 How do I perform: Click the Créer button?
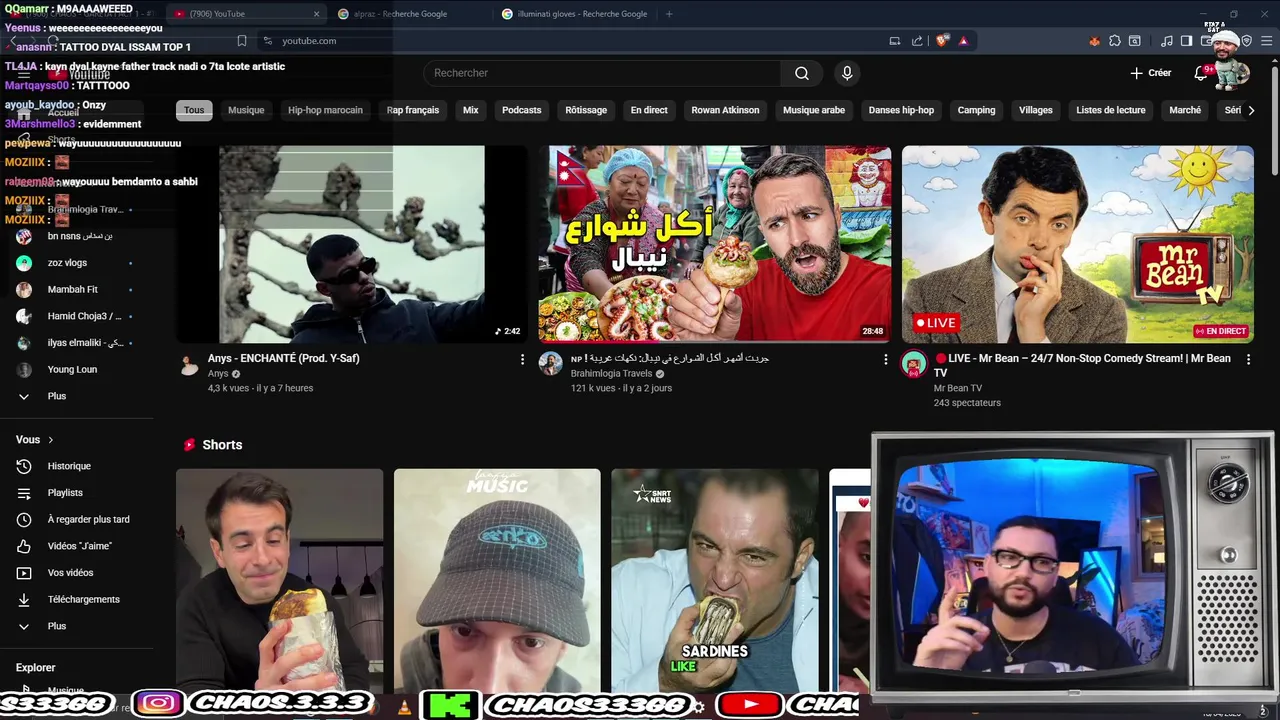pos(1150,73)
